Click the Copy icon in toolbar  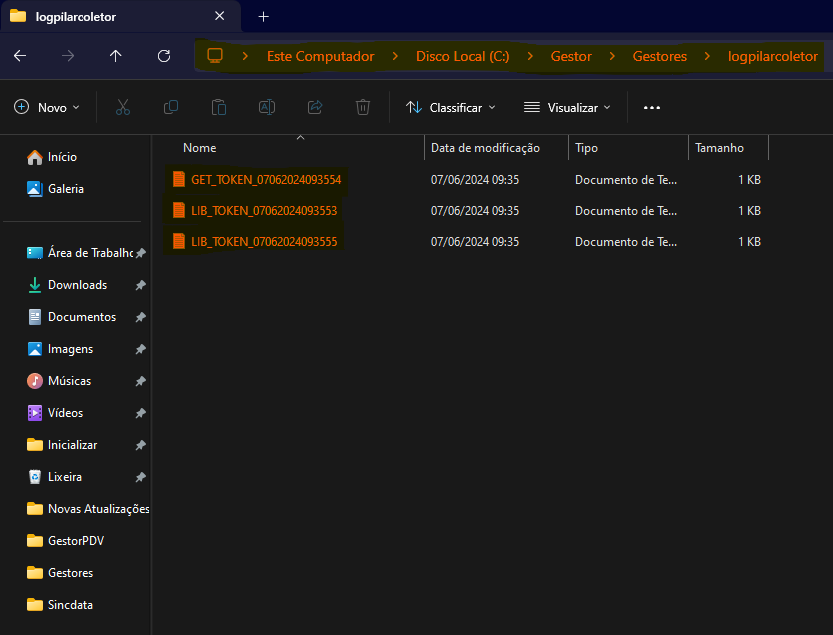(171, 107)
